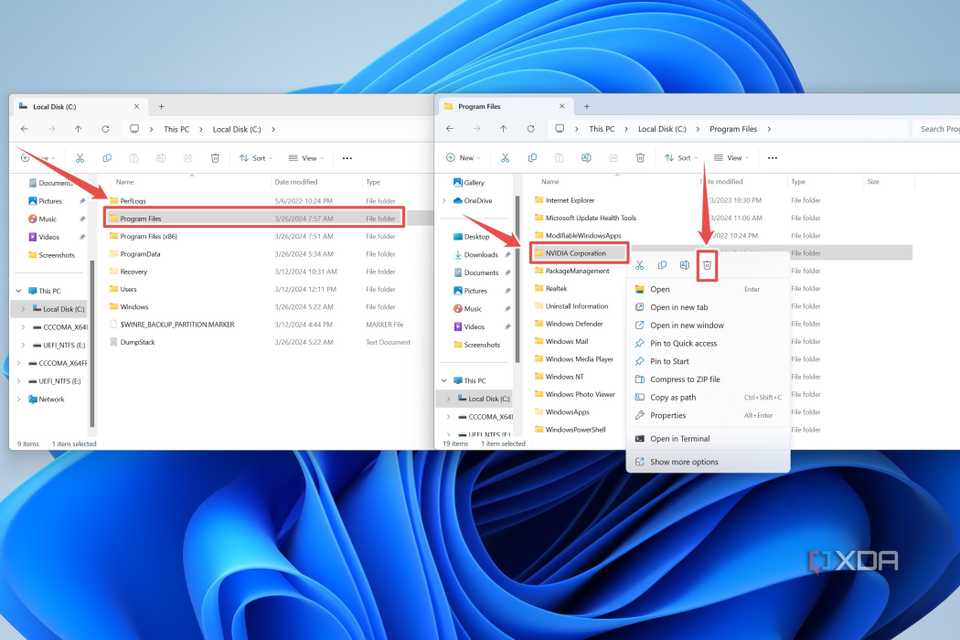Open the View dropdown menu

(x=731, y=157)
